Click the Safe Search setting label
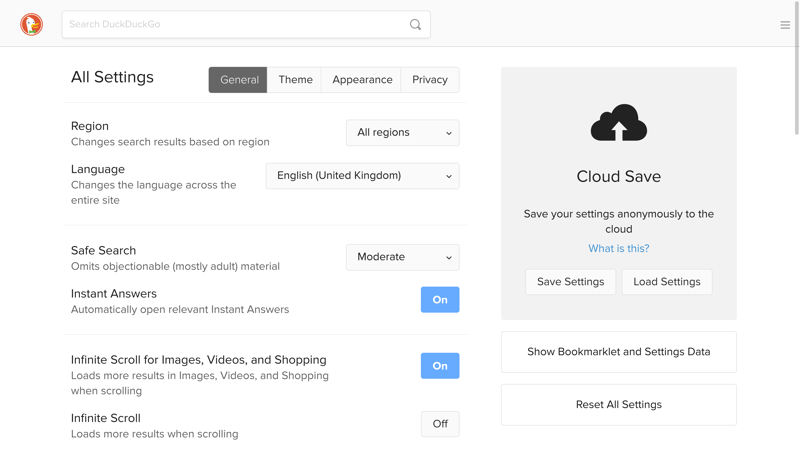Image resolution: width=800 pixels, height=450 pixels. click(104, 251)
